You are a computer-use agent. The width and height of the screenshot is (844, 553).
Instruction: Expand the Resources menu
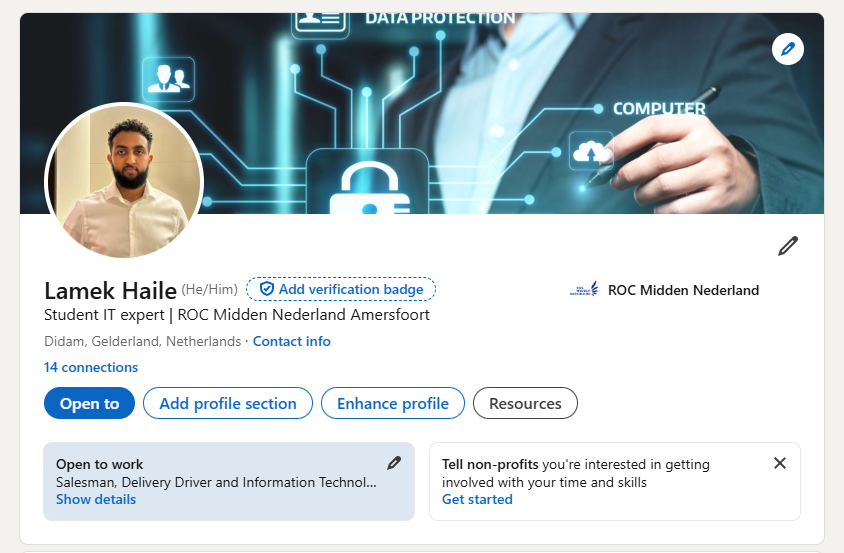[x=525, y=403]
